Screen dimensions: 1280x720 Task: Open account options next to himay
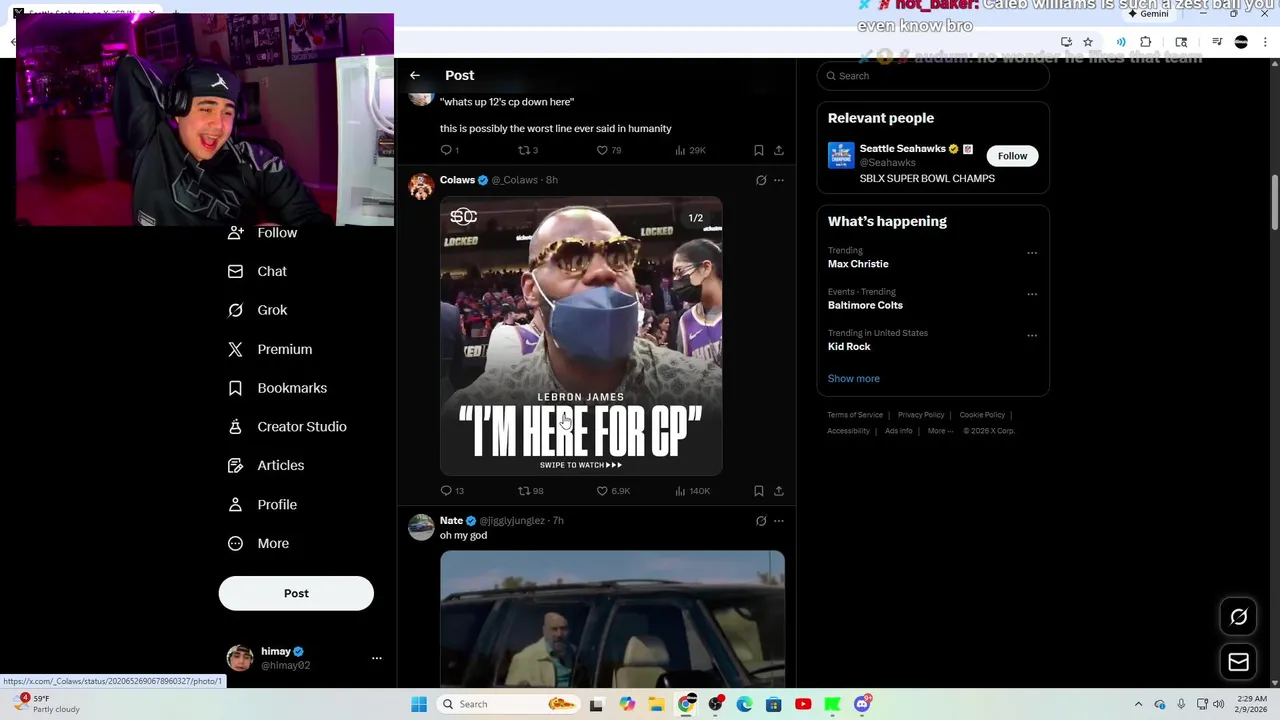(x=377, y=658)
